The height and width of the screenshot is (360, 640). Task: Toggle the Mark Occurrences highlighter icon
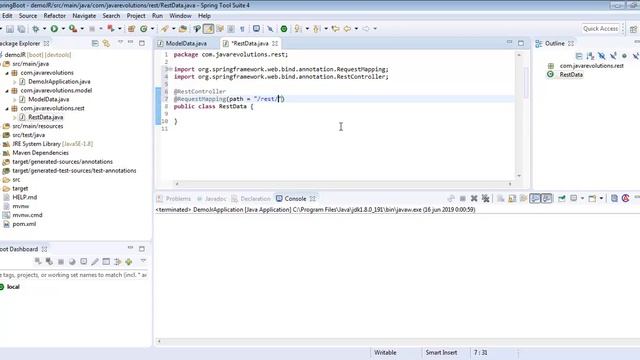point(208,29)
